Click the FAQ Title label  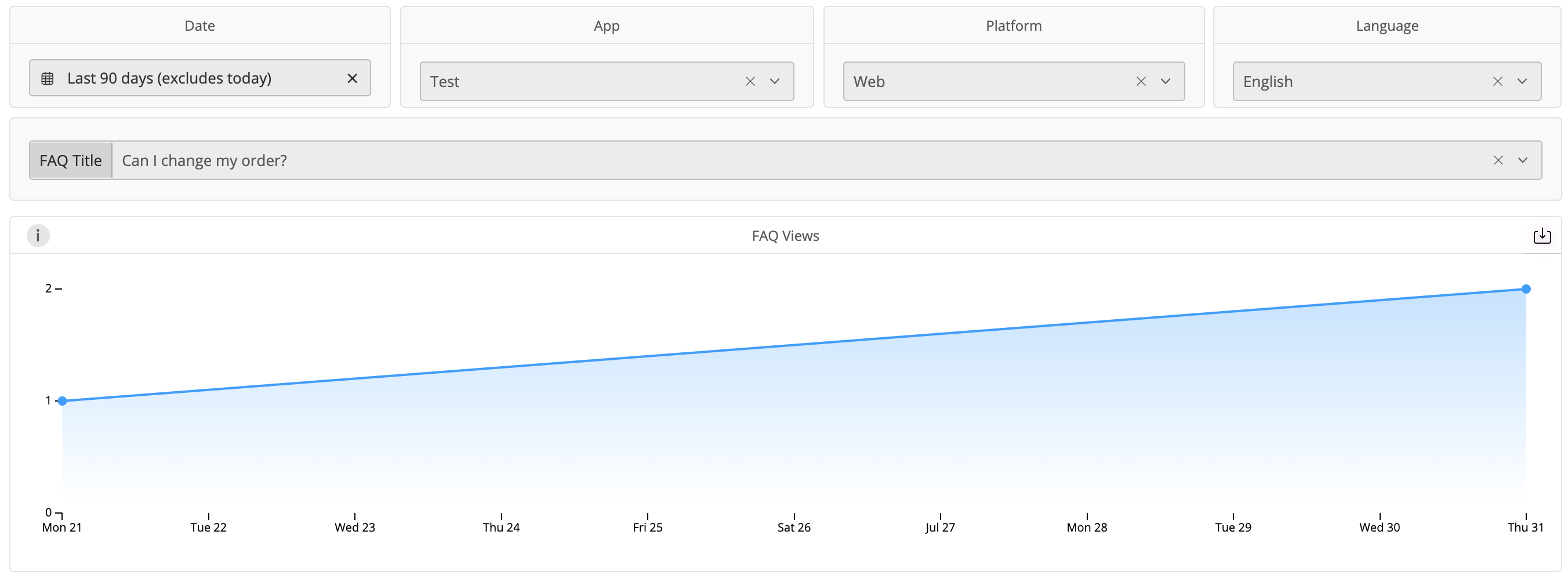71,161
